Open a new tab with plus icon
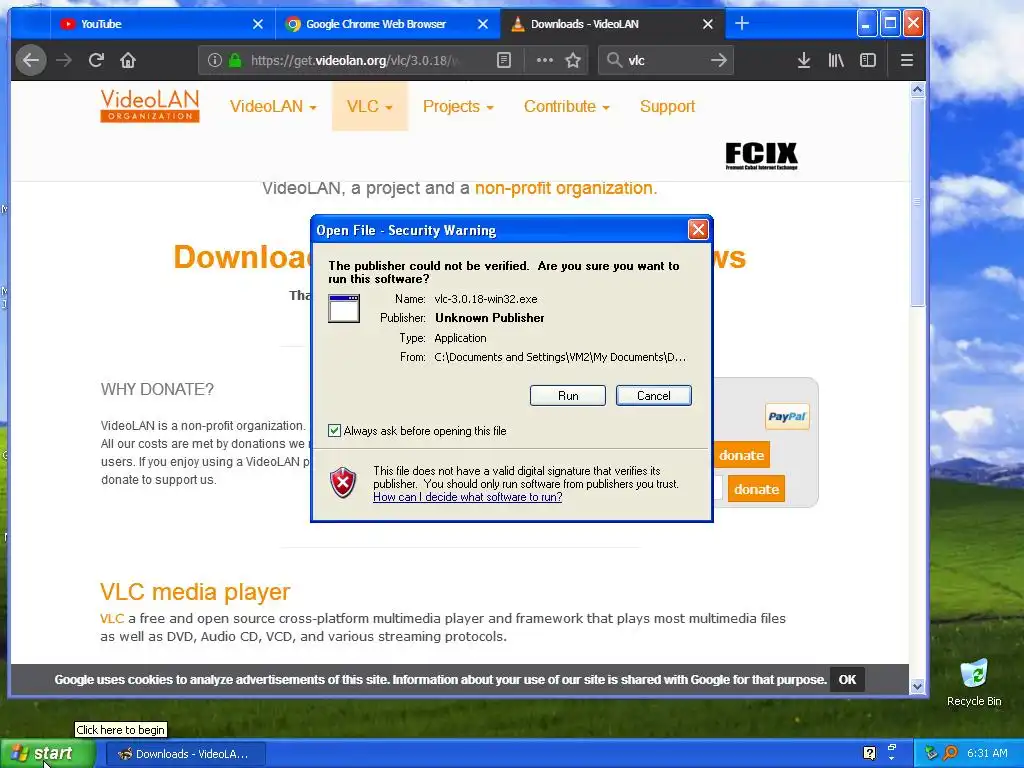The height and width of the screenshot is (768, 1024). 742,24
